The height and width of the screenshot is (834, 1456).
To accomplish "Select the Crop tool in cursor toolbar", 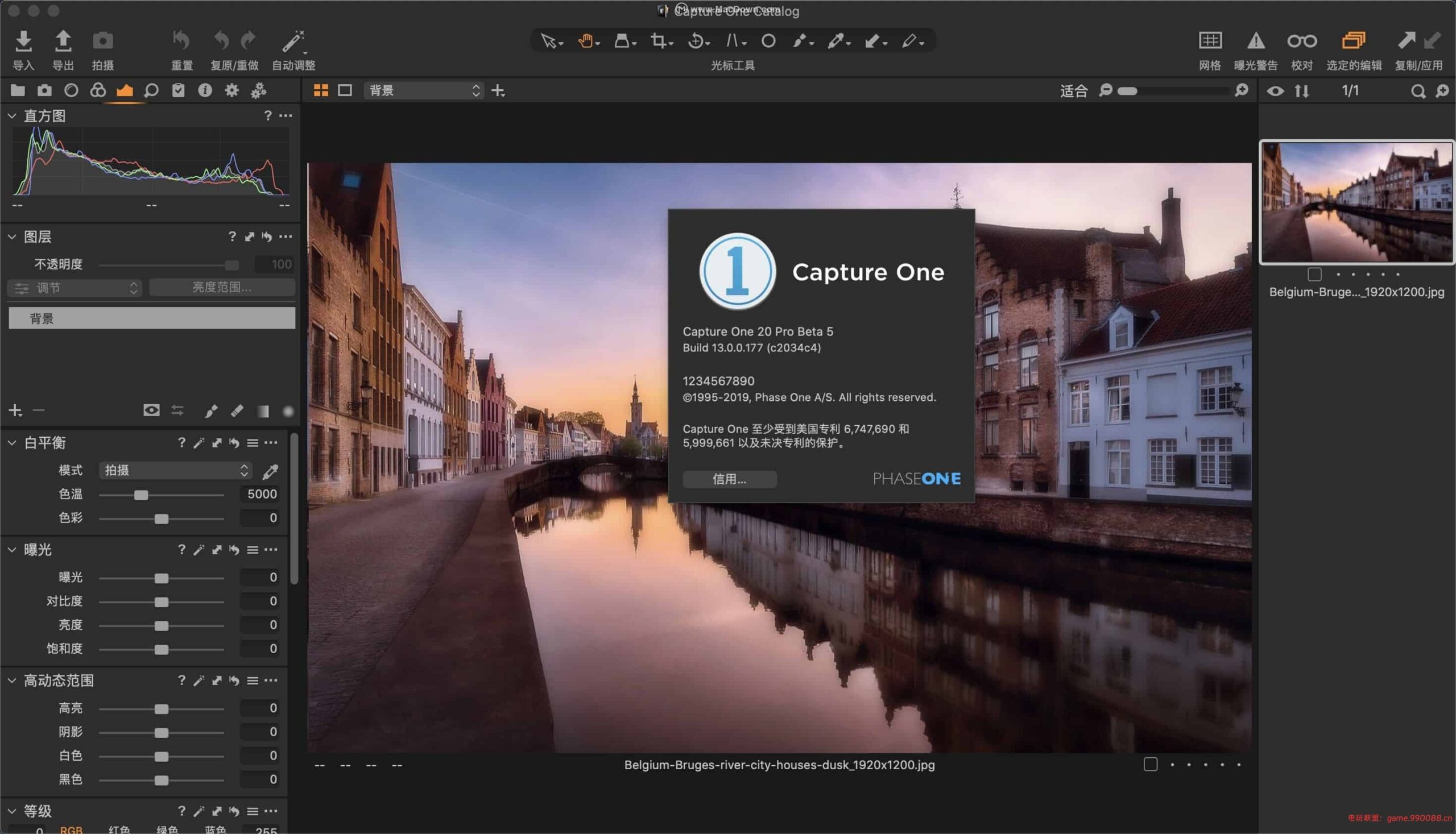I will [659, 42].
